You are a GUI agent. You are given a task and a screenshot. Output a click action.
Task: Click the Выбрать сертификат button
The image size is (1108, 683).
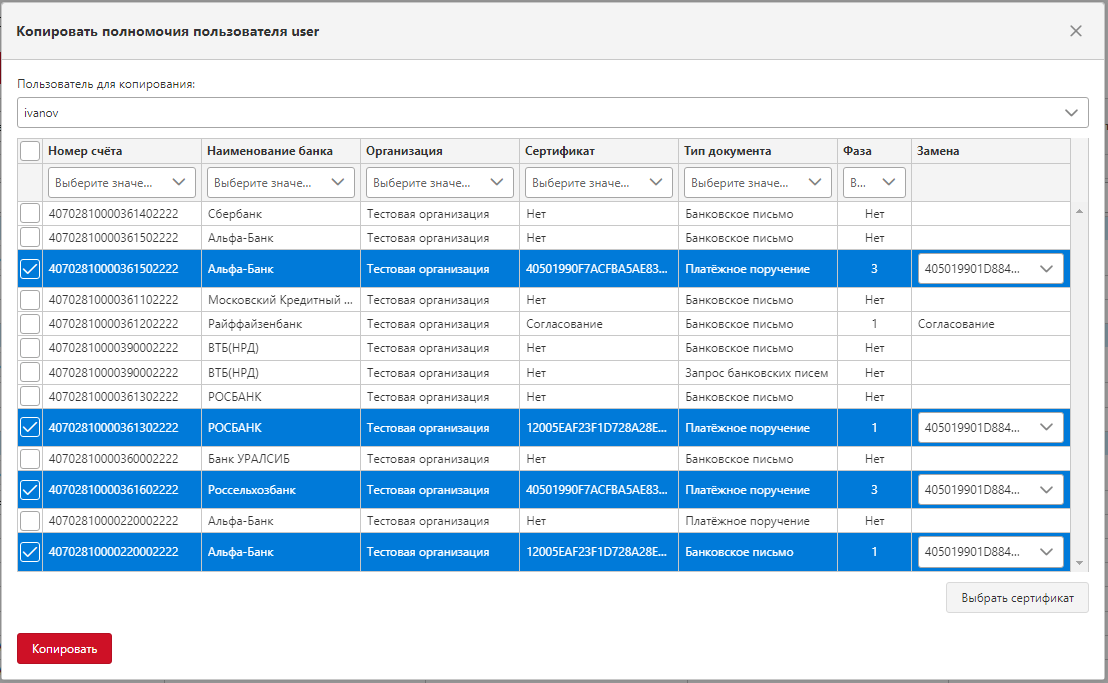point(1017,598)
